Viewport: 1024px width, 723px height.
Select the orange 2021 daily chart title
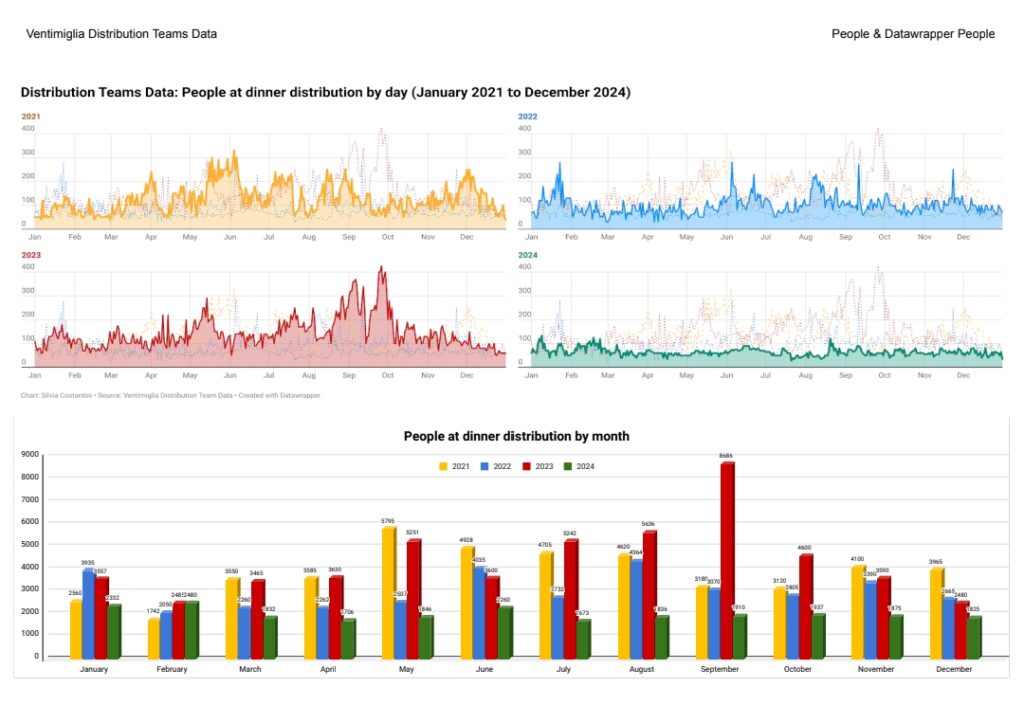(x=30, y=117)
